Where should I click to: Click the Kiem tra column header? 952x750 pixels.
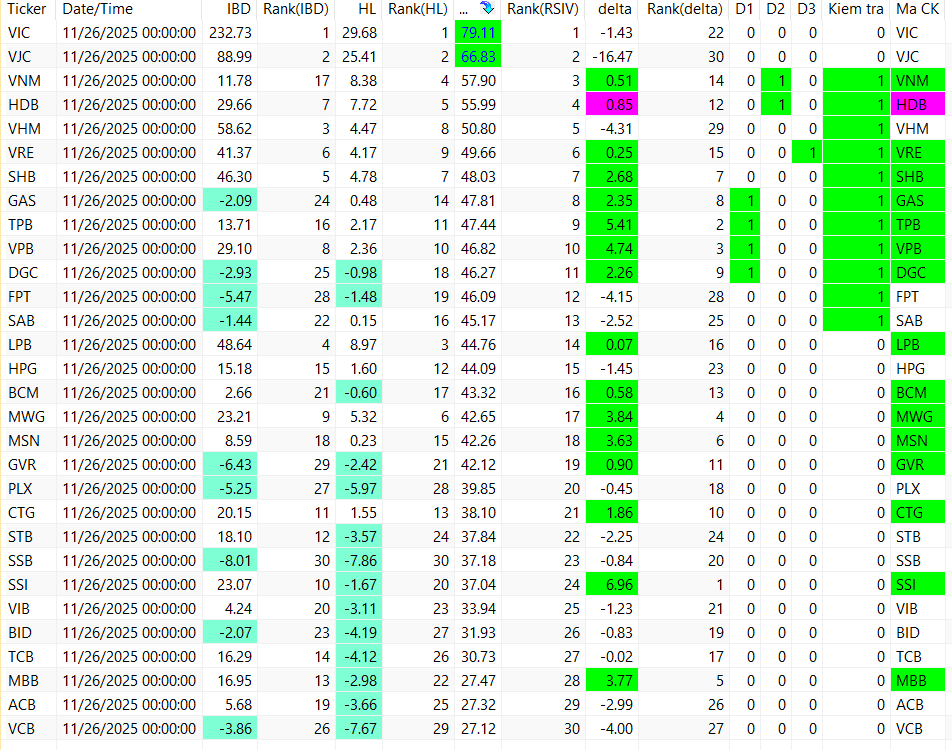tap(856, 9)
